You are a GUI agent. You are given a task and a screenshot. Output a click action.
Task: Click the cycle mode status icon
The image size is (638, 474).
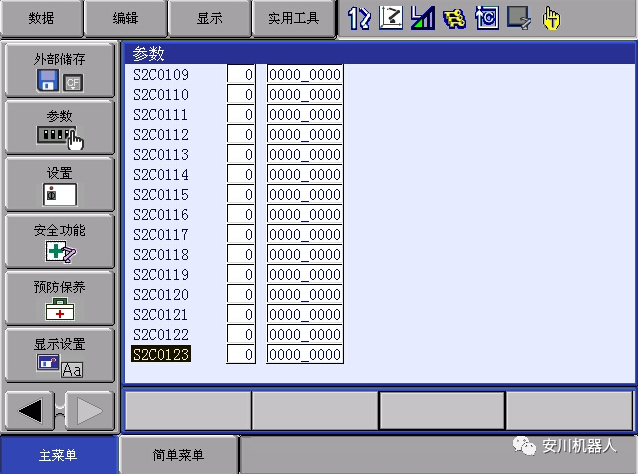point(487,18)
